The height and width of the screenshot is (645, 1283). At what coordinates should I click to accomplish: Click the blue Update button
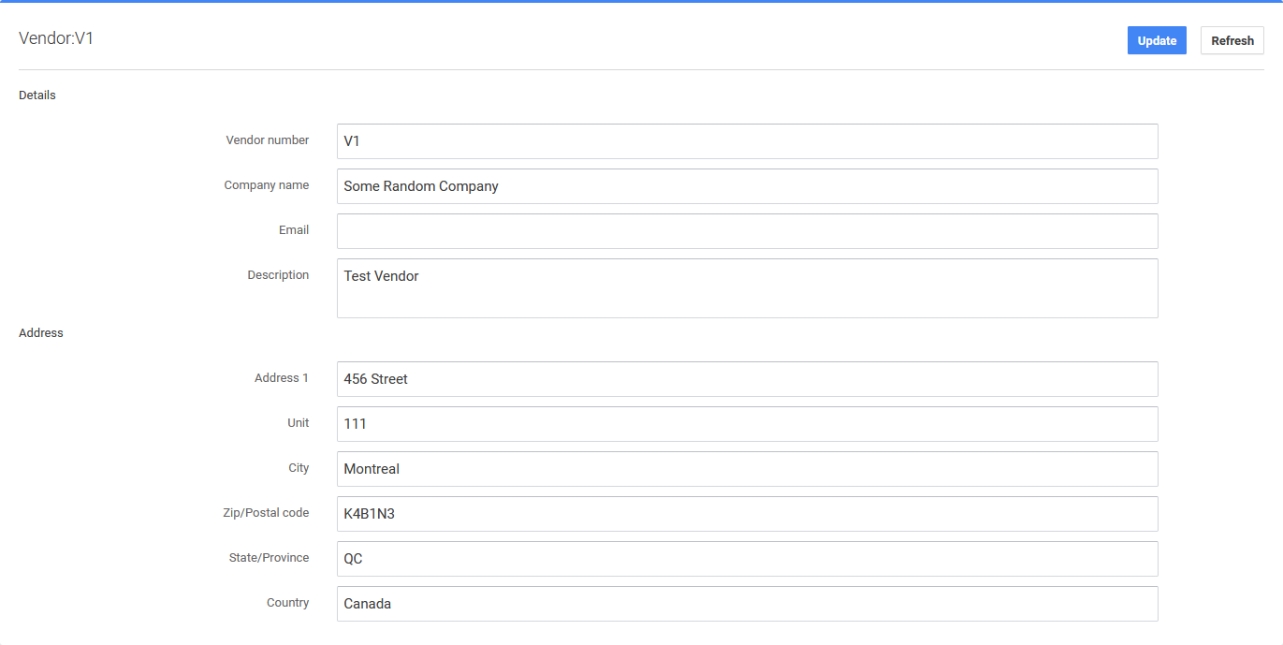(x=1156, y=41)
